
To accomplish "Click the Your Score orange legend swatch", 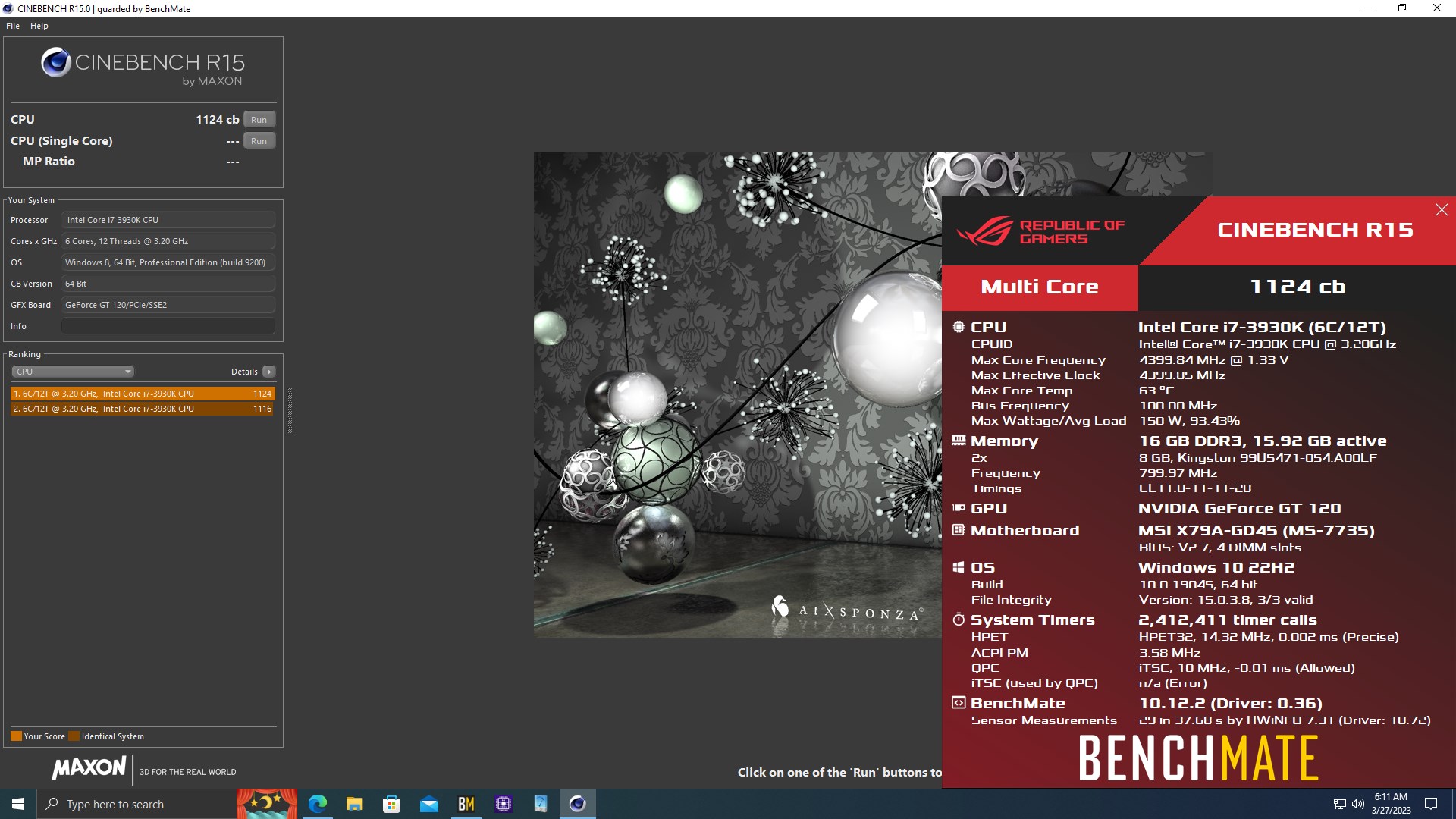I will [x=16, y=736].
